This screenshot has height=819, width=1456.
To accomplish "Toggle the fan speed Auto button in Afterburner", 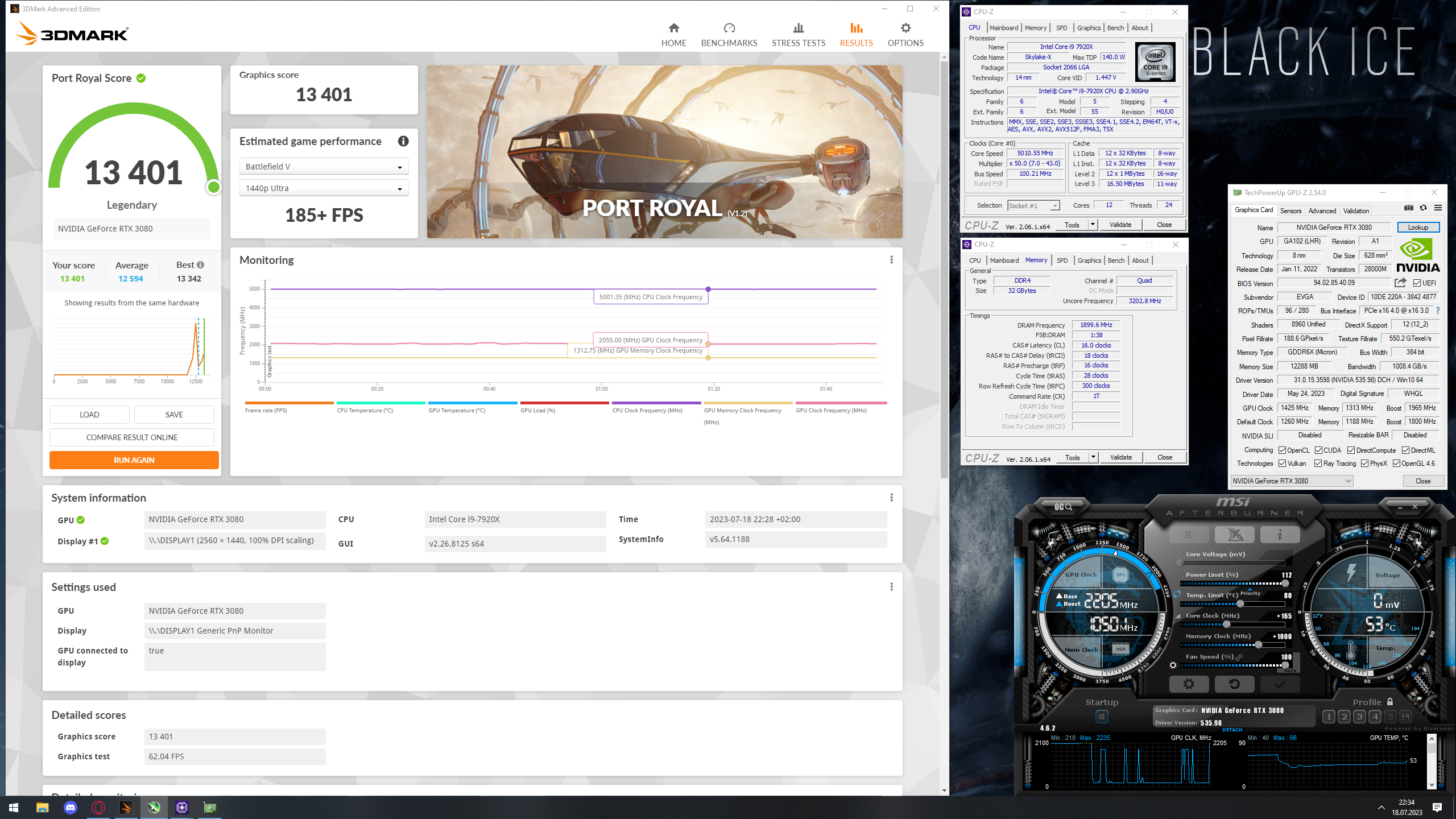I will 1290,671.
